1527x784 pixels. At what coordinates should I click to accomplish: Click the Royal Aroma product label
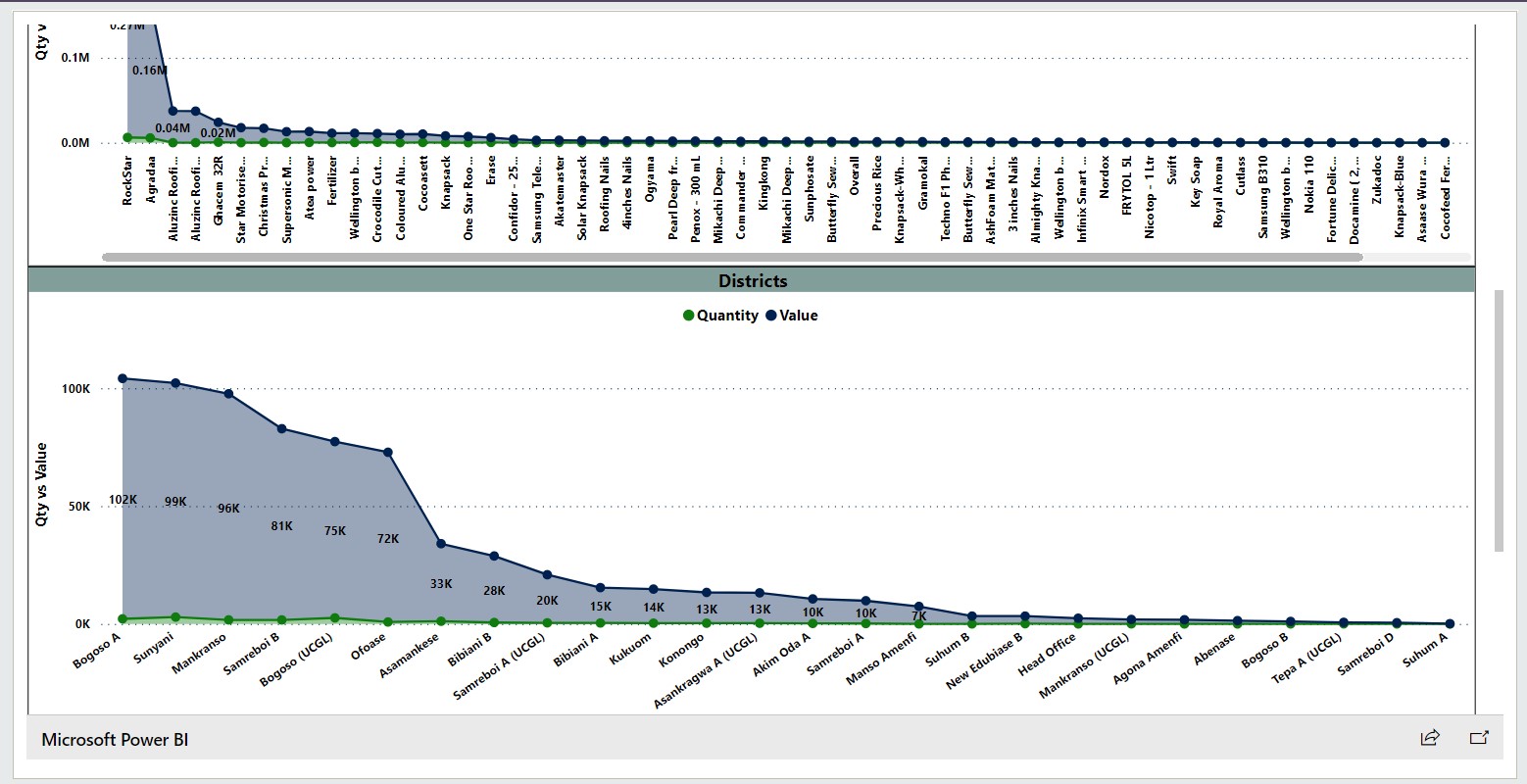(x=1218, y=191)
